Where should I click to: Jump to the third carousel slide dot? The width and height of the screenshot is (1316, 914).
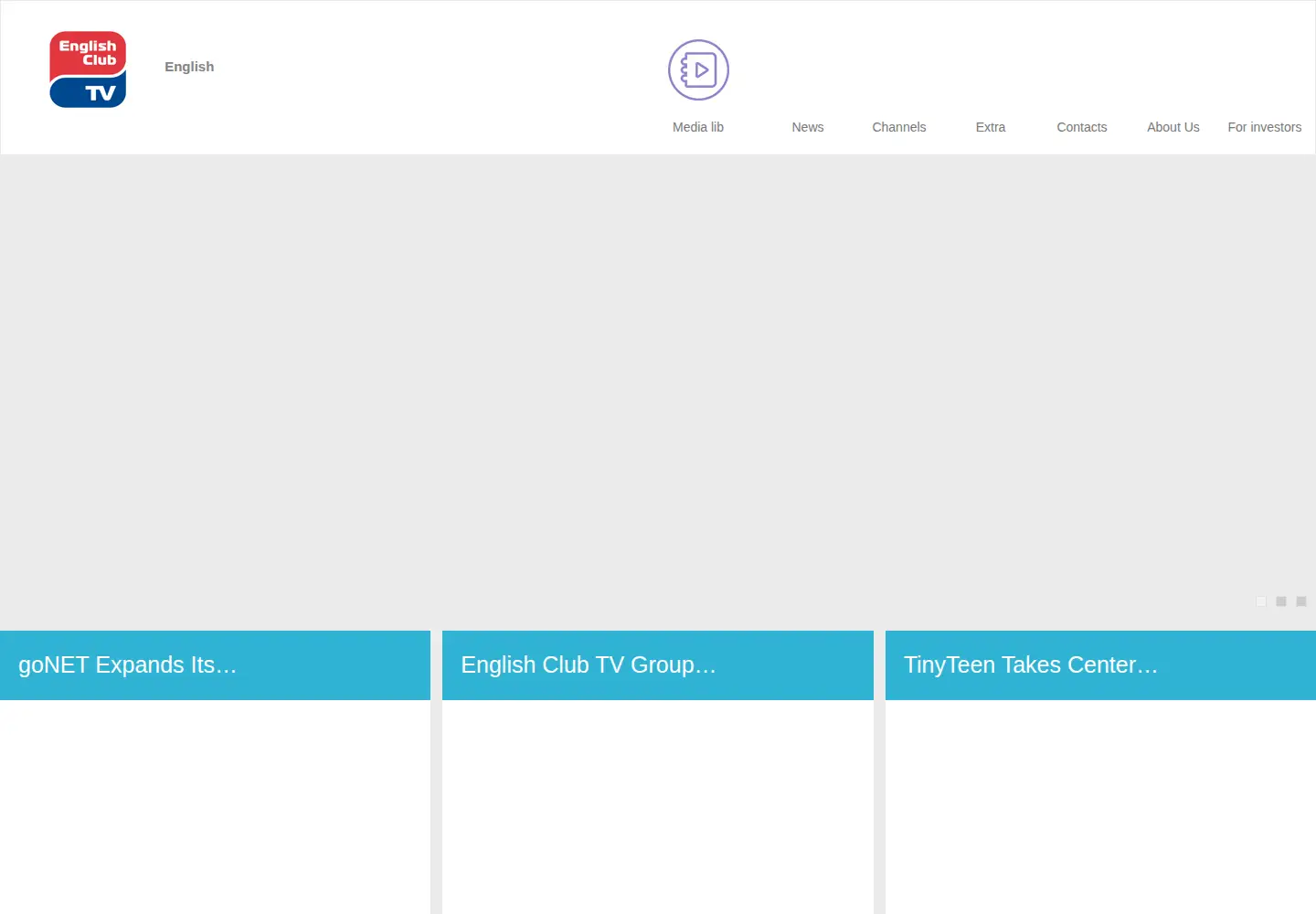click(x=1301, y=601)
